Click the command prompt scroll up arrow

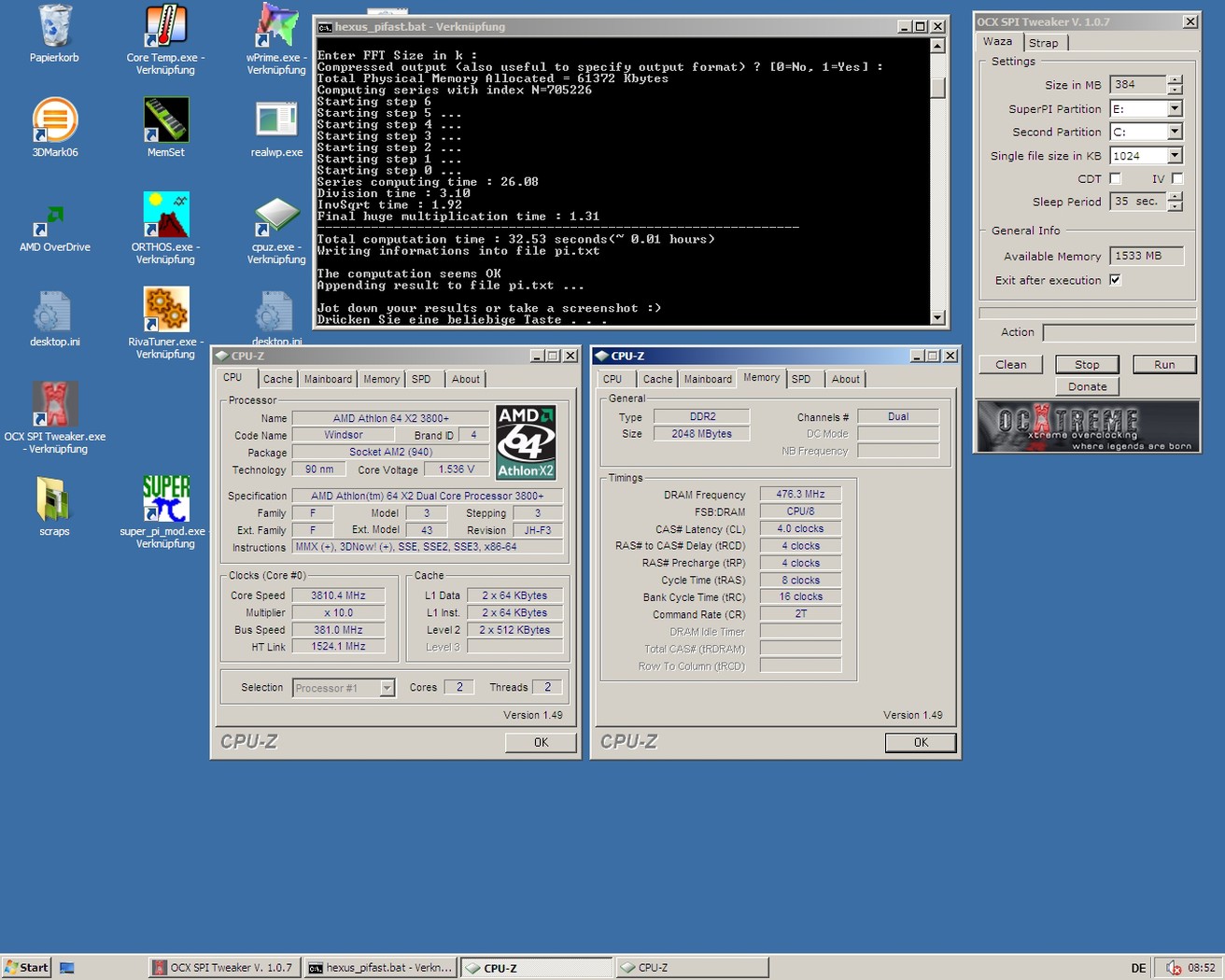pyautogui.click(x=938, y=46)
